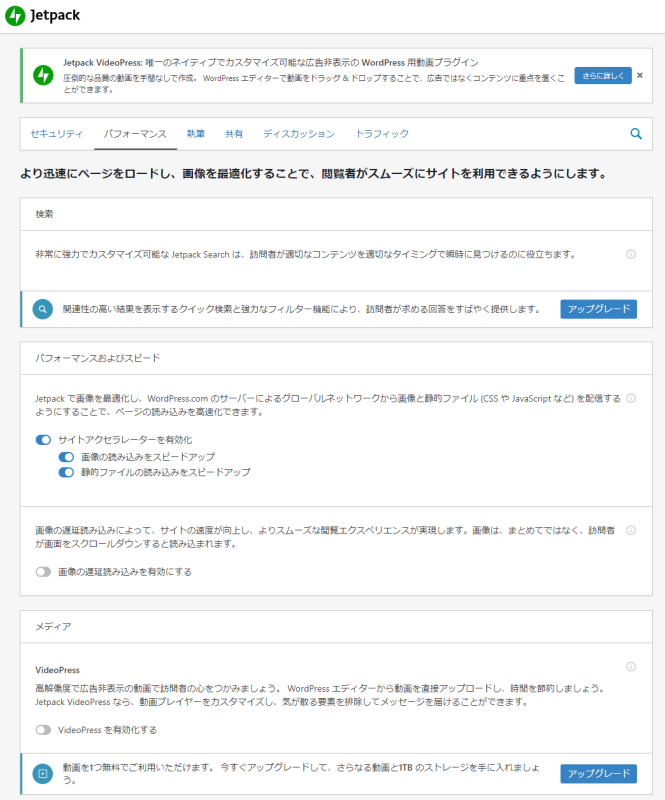Enable VideoPress を有効化する switch

click(x=43, y=730)
